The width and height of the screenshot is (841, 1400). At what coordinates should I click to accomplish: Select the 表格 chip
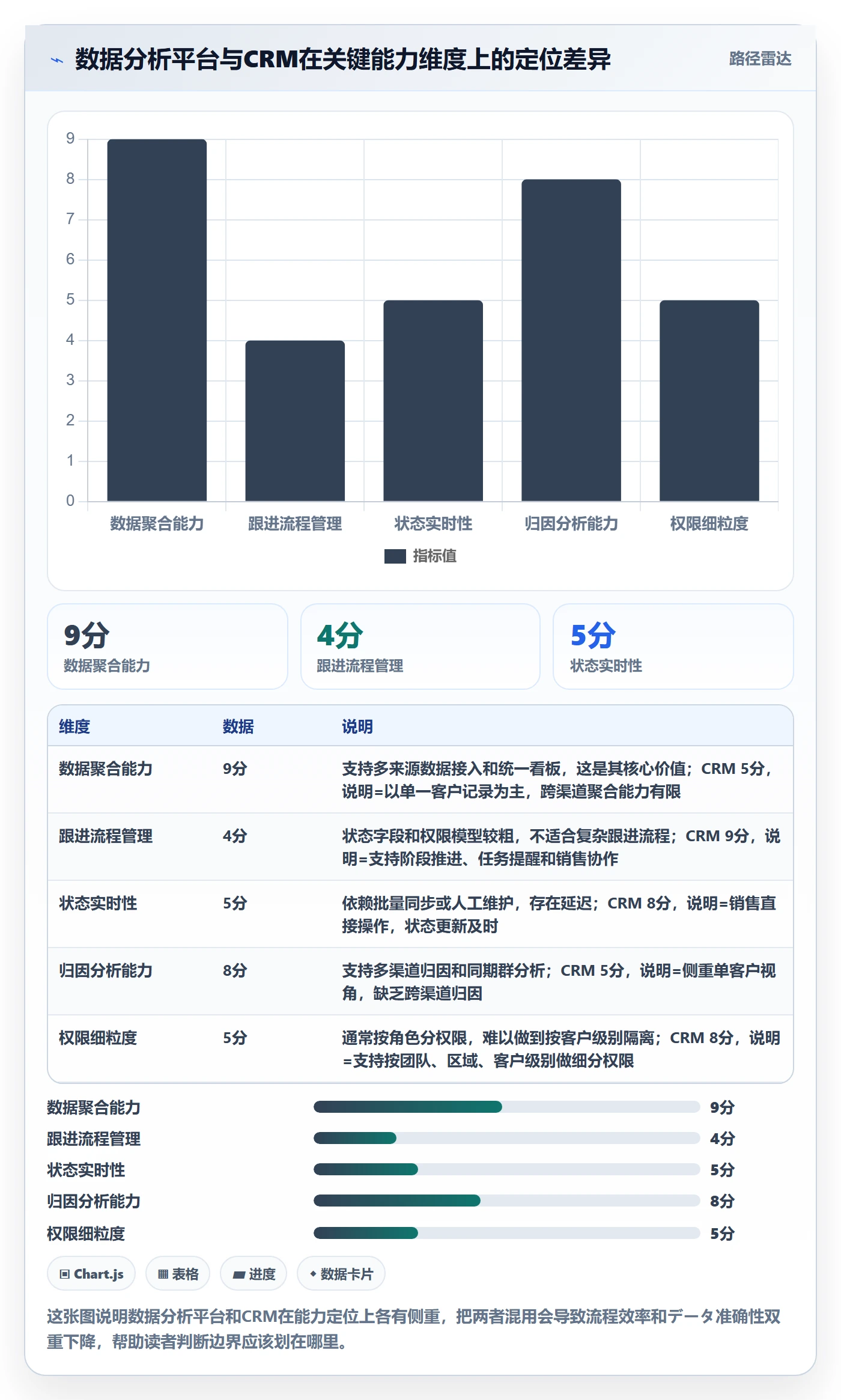[x=178, y=1273]
